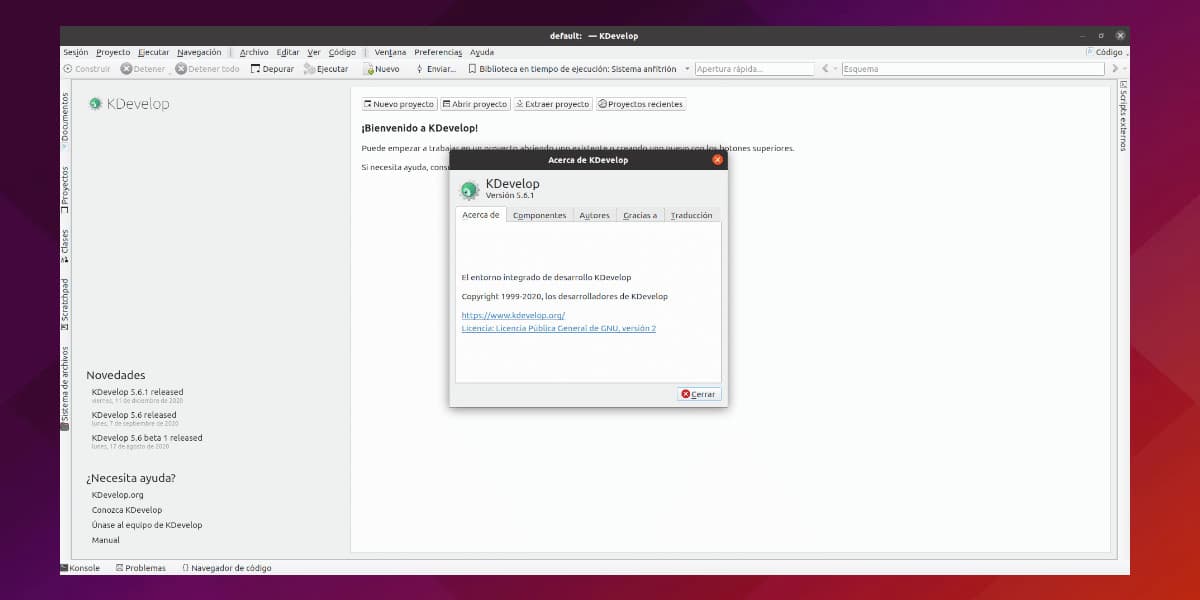Viewport: 1200px width, 600px height.
Task: Toggle the Problemas bottom panel
Action: [140, 568]
